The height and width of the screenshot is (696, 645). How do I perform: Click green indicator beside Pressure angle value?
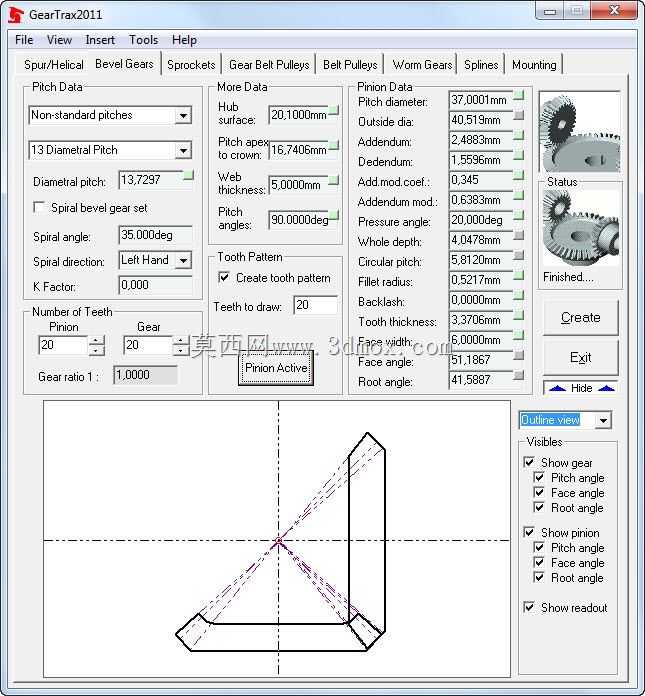(x=518, y=215)
